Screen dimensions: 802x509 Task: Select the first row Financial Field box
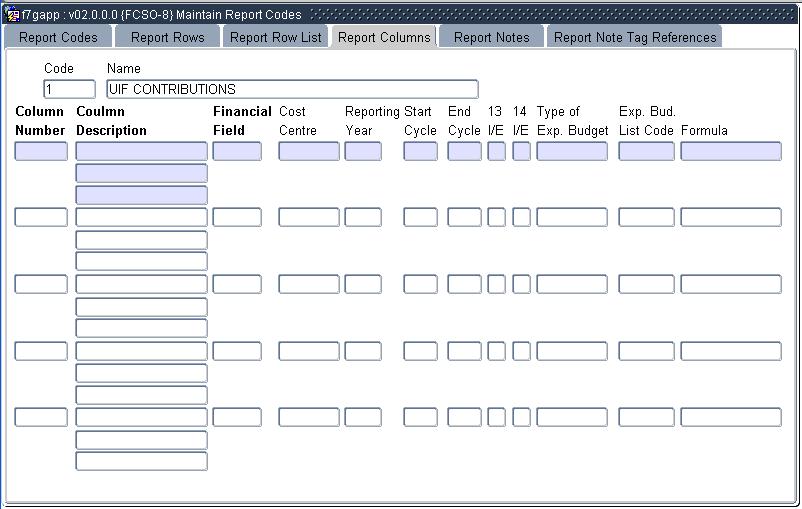[x=237, y=151]
